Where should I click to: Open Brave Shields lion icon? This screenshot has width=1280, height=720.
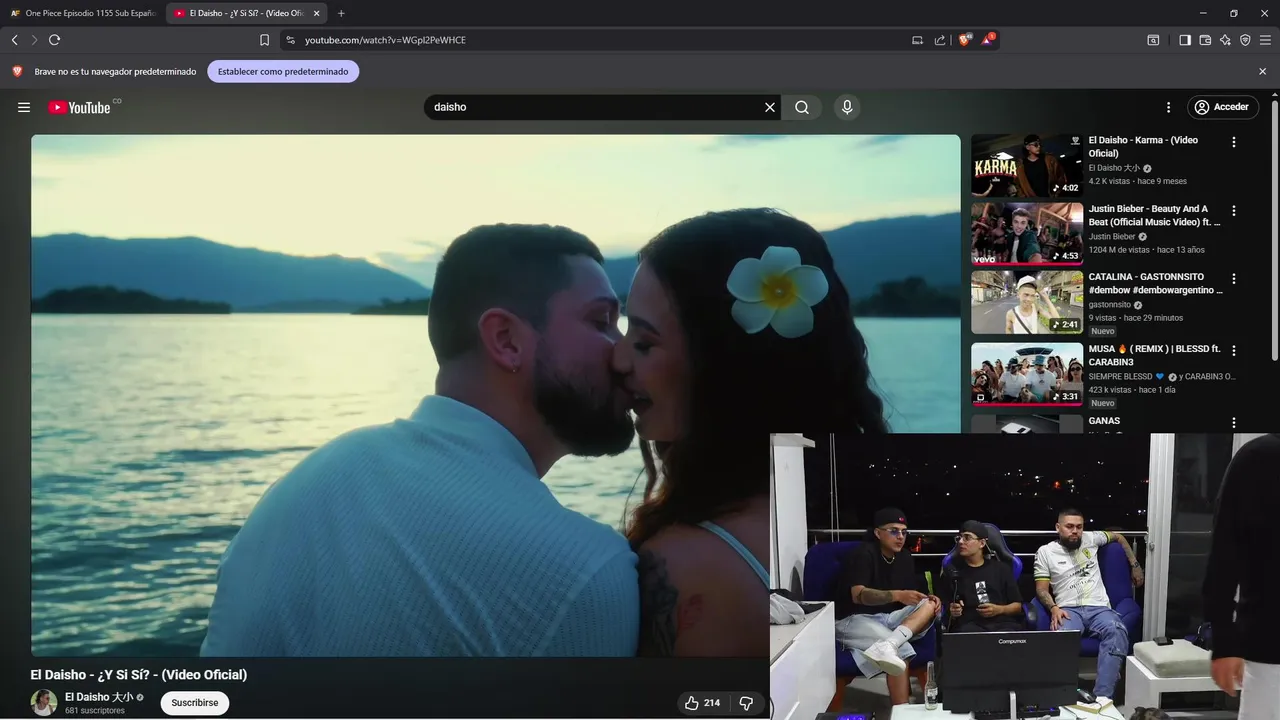click(x=965, y=40)
